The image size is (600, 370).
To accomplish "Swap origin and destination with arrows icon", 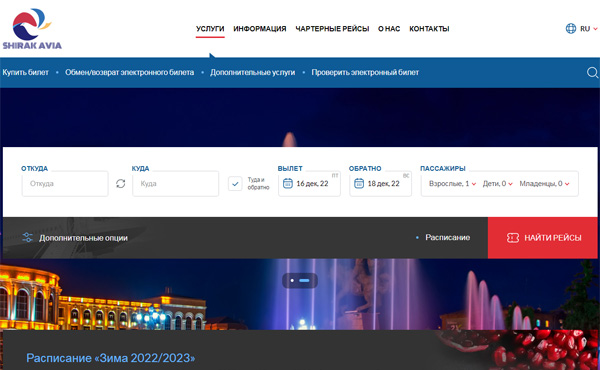I will pos(121,184).
